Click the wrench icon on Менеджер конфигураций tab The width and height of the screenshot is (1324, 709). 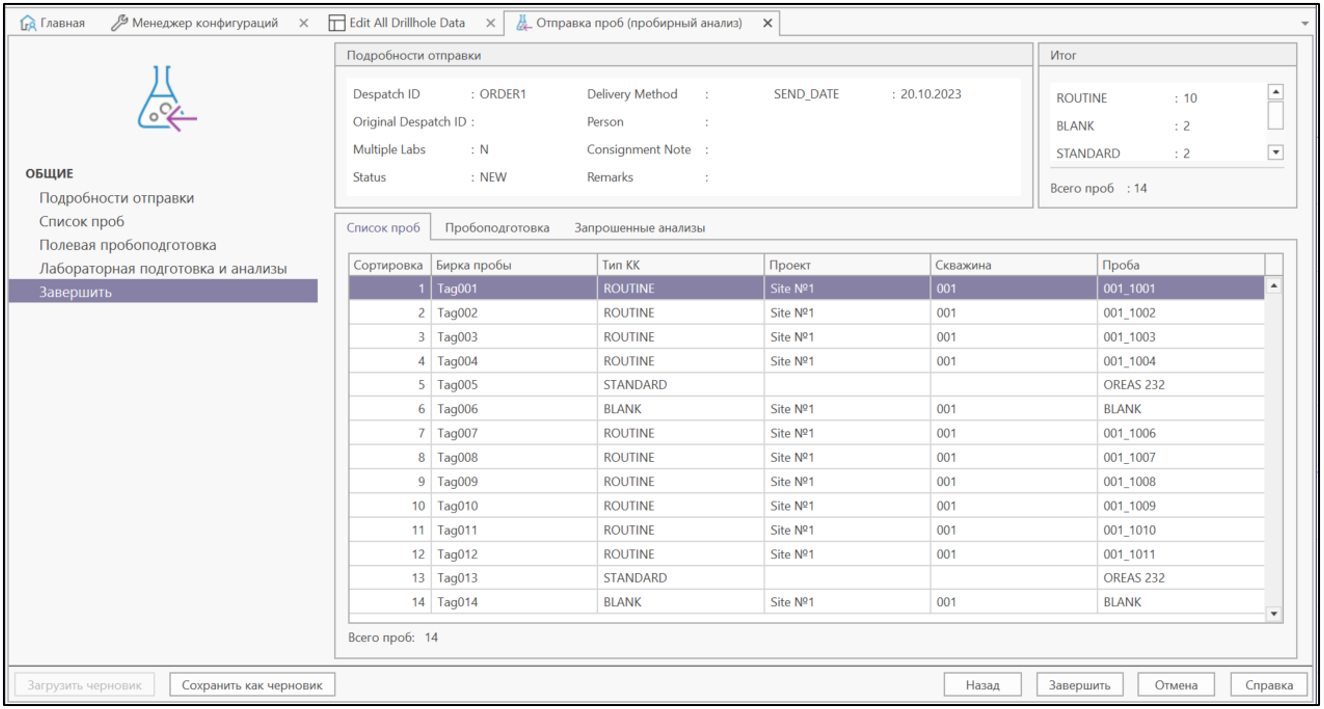(x=119, y=23)
